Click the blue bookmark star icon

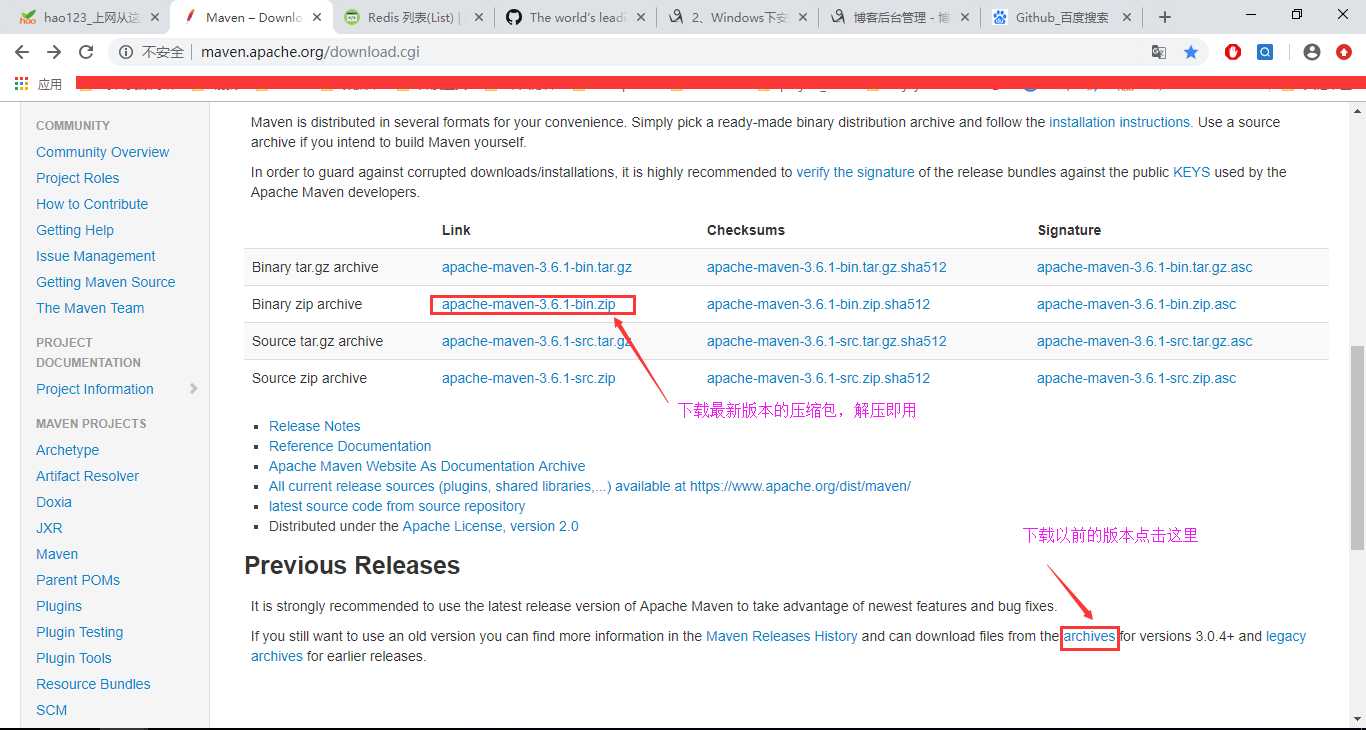pos(1191,52)
